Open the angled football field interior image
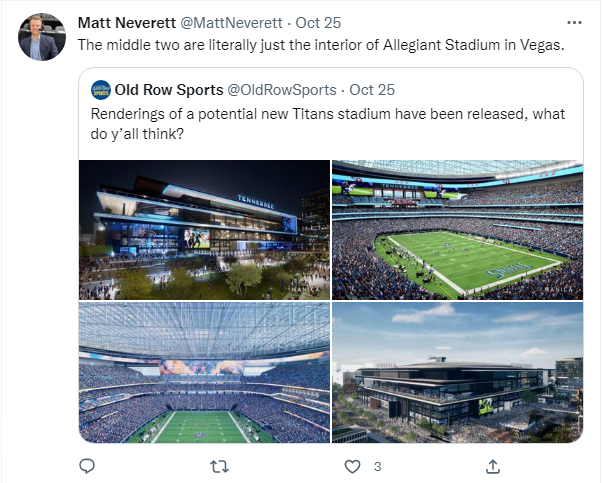Screen dimensions: 602x483 coord(457,229)
